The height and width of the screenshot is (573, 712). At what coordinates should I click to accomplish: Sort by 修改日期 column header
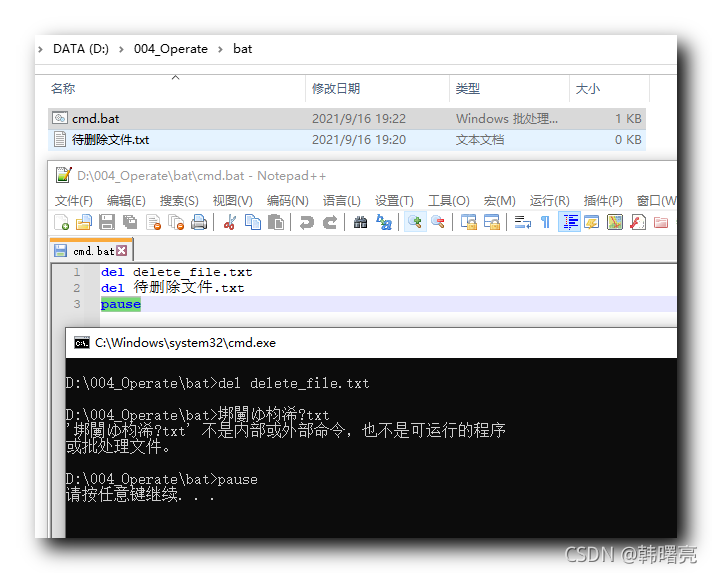click(336, 89)
